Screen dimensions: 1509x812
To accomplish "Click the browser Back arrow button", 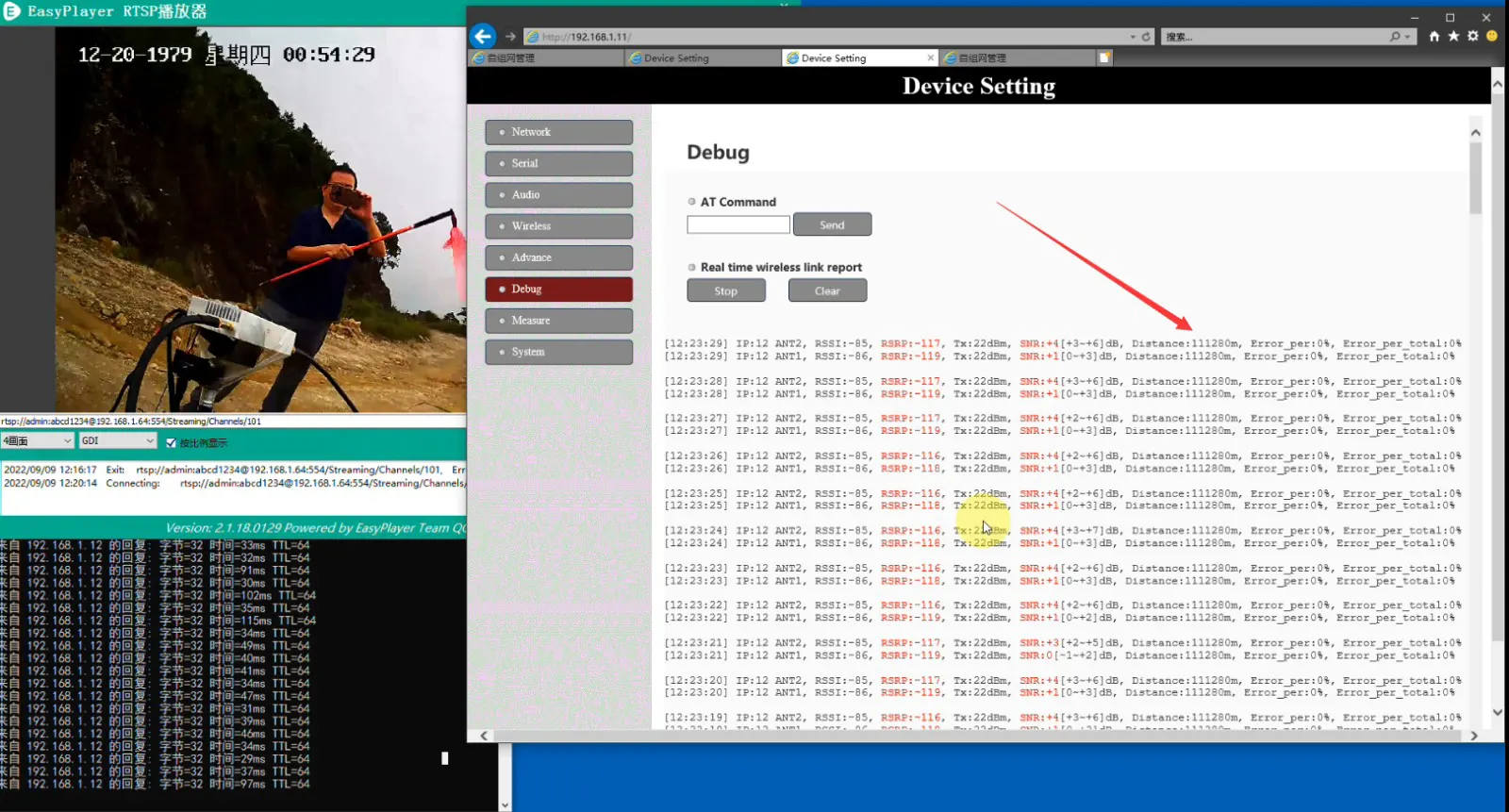I will click(x=483, y=37).
